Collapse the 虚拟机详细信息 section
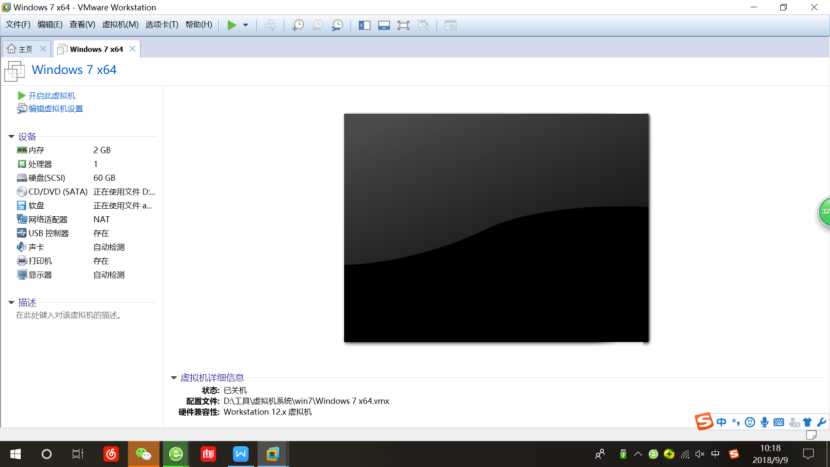Viewport: 830px width, 467px height. coord(174,378)
